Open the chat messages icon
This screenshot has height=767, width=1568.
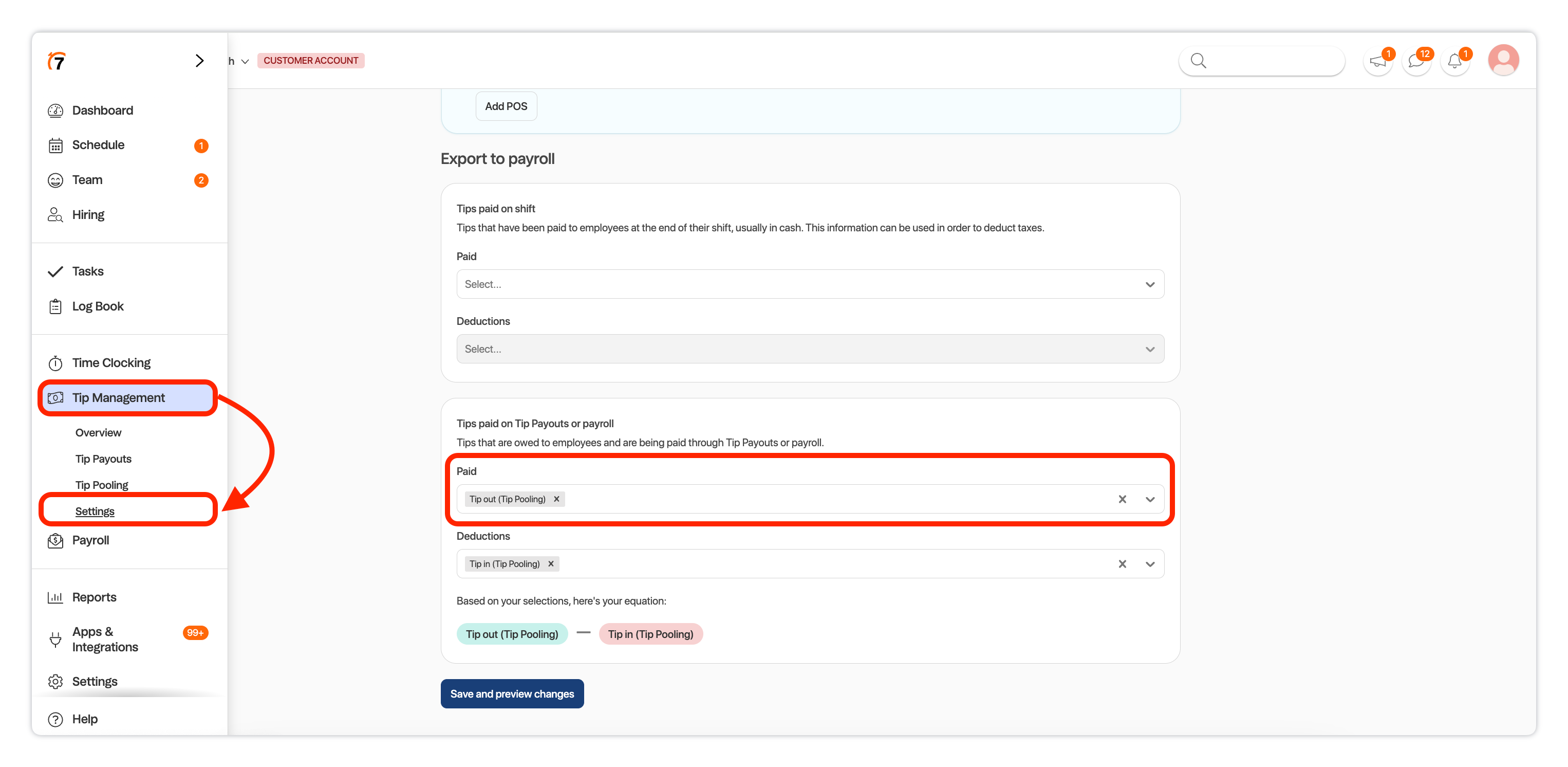(x=1416, y=61)
